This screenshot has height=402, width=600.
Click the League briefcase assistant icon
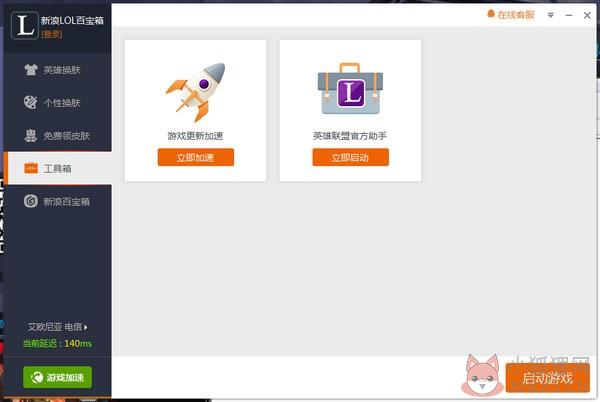[350, 89]
